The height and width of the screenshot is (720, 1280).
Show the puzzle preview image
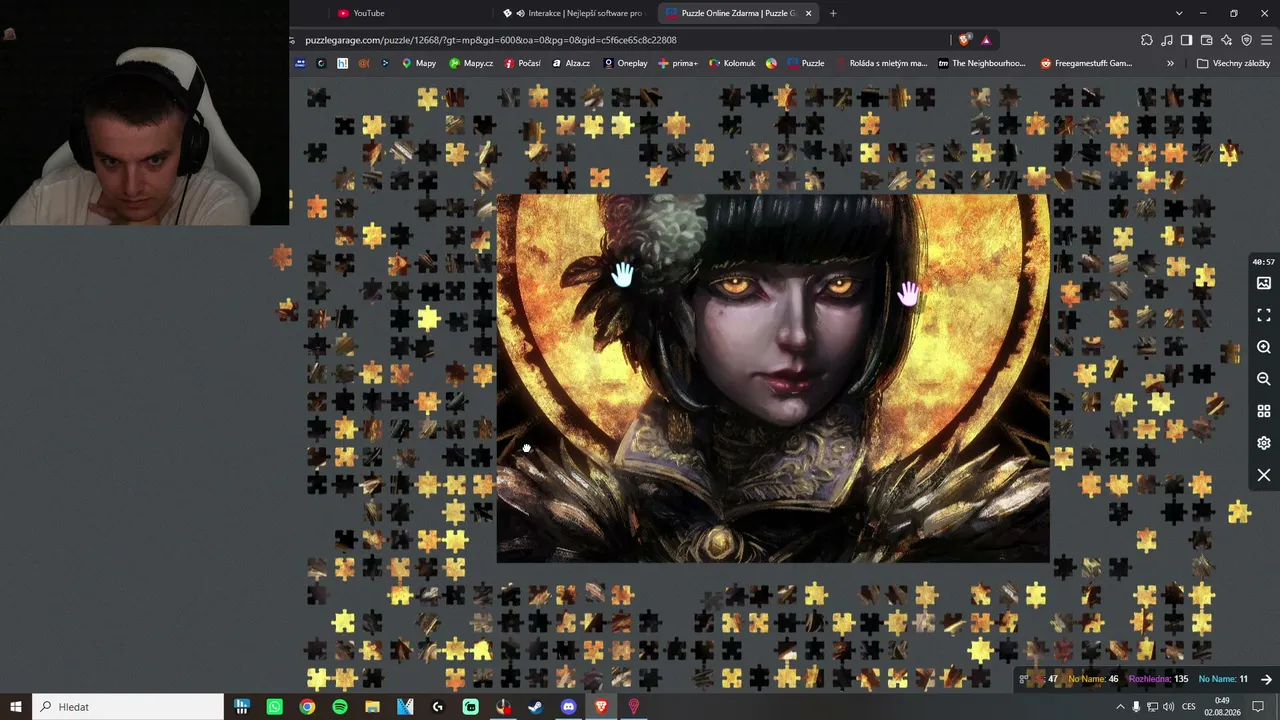pos(1264,283)
